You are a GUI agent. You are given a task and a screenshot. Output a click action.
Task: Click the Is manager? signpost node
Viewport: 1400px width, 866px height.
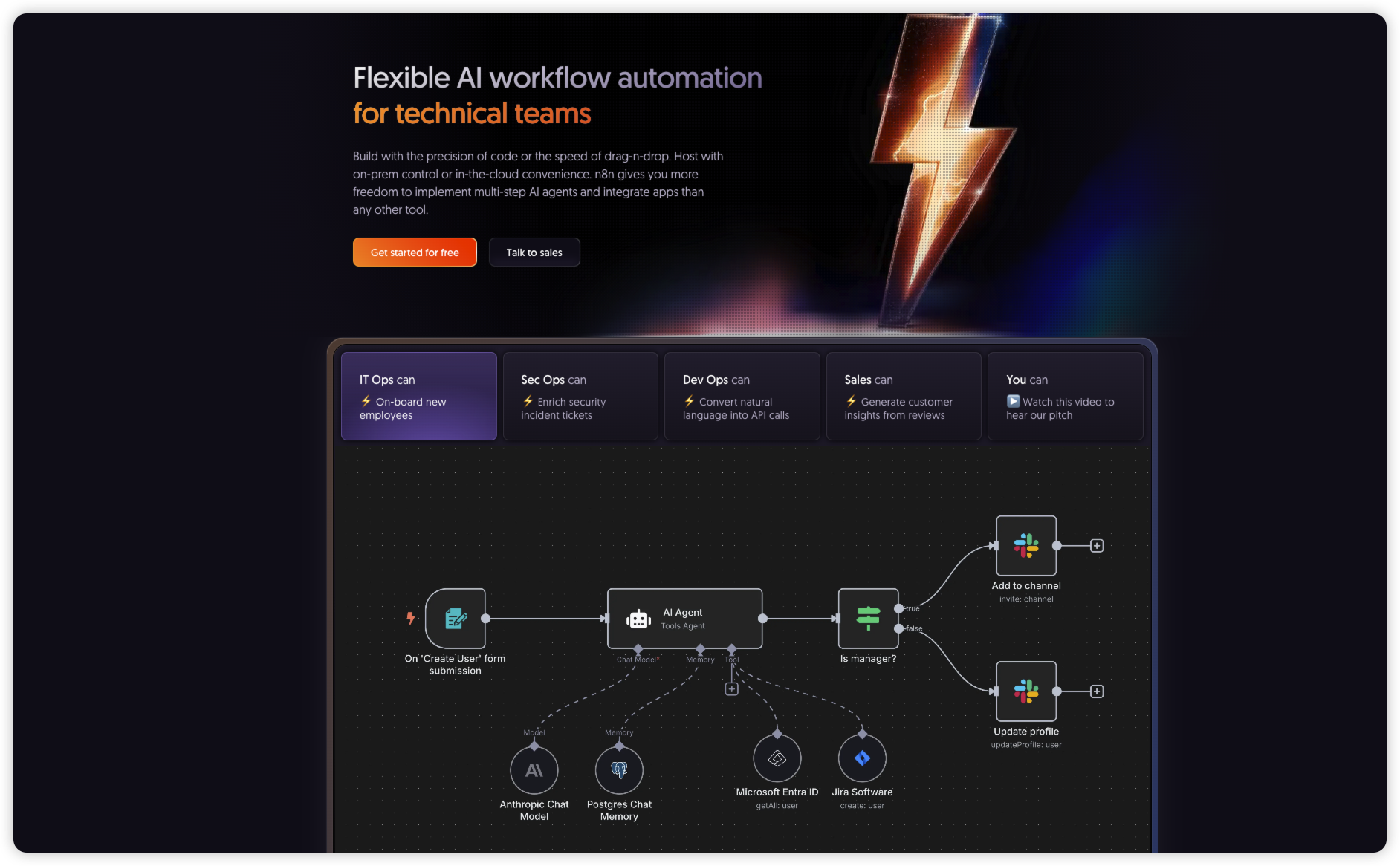tap(869, 619)
